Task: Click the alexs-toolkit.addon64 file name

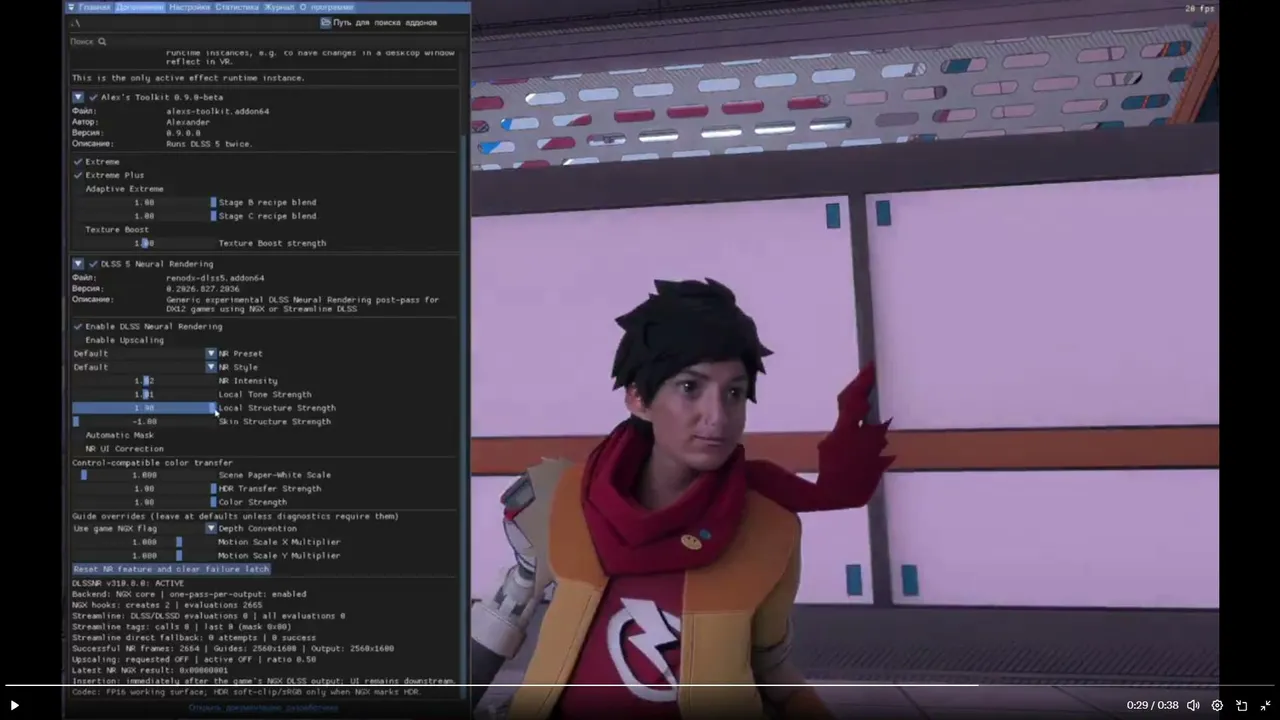Action: point(217,111)
